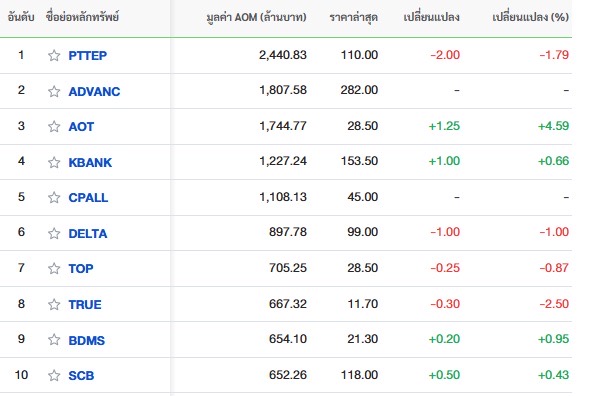This screenshot has height=396, width=593.
Task: Sort by the อันดับ rank header
Action: coord(21,17)
